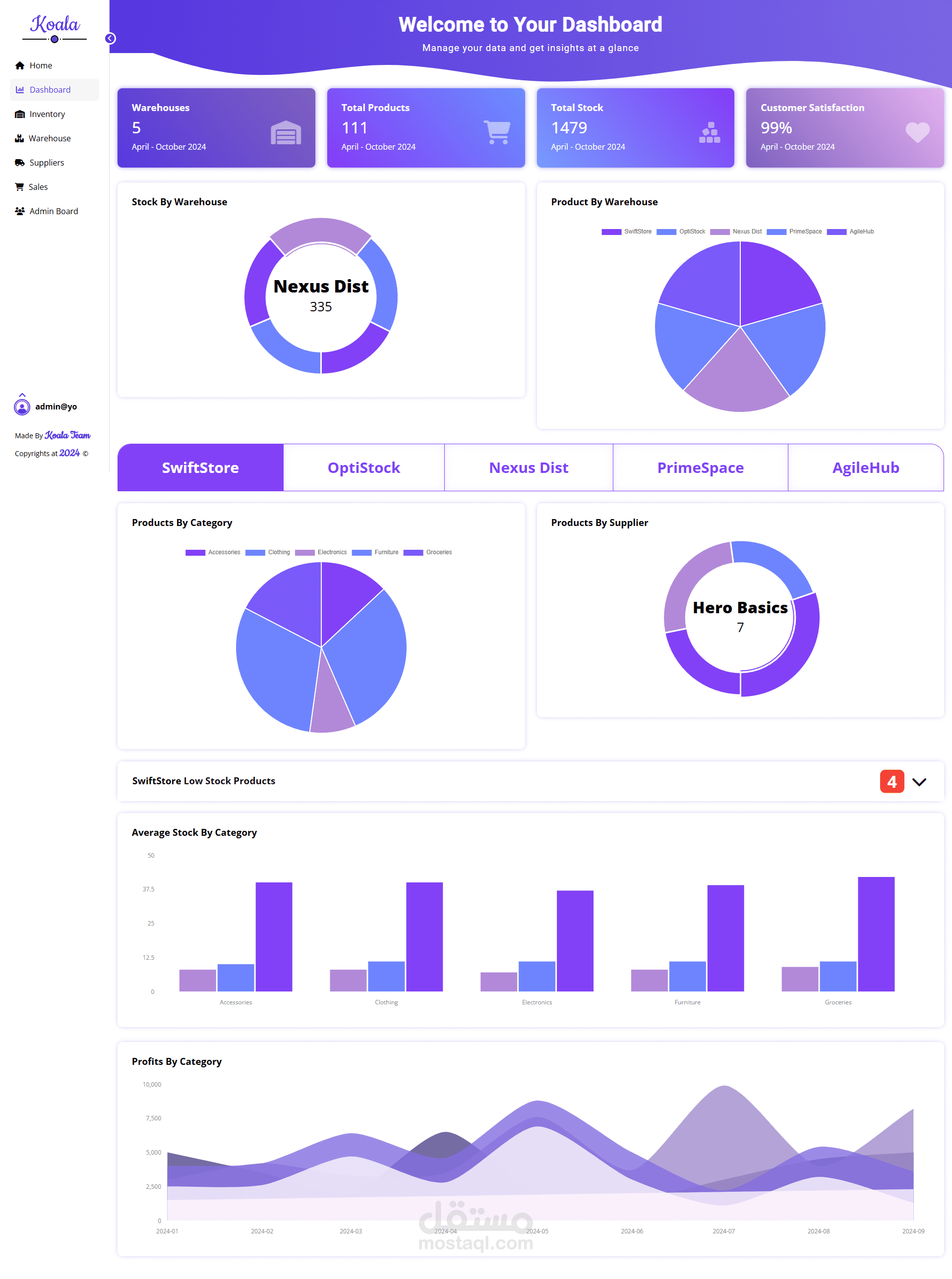Collapse the sidebar with the arrow button
Viewport: 952px width, 1279px height.
pyautogui.click(x=110, y=39)
